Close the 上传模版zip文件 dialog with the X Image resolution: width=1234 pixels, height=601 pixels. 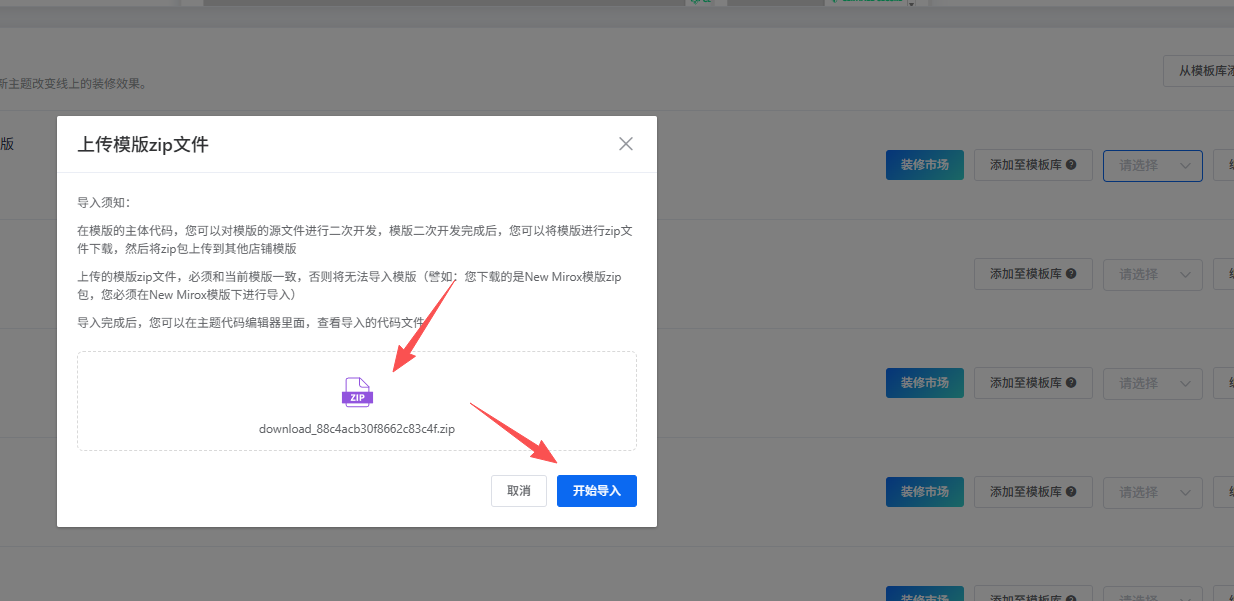626,144
